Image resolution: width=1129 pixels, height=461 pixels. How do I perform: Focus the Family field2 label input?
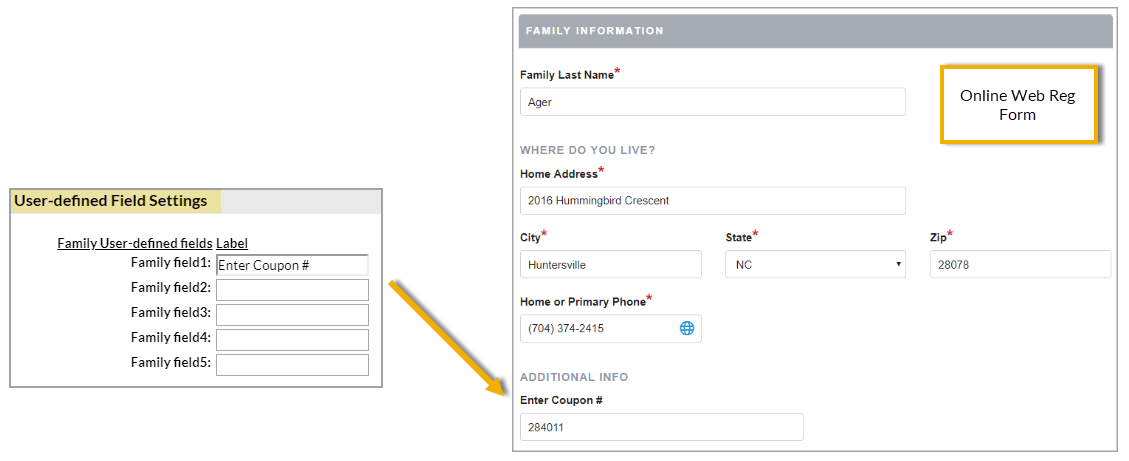(292, 290)
